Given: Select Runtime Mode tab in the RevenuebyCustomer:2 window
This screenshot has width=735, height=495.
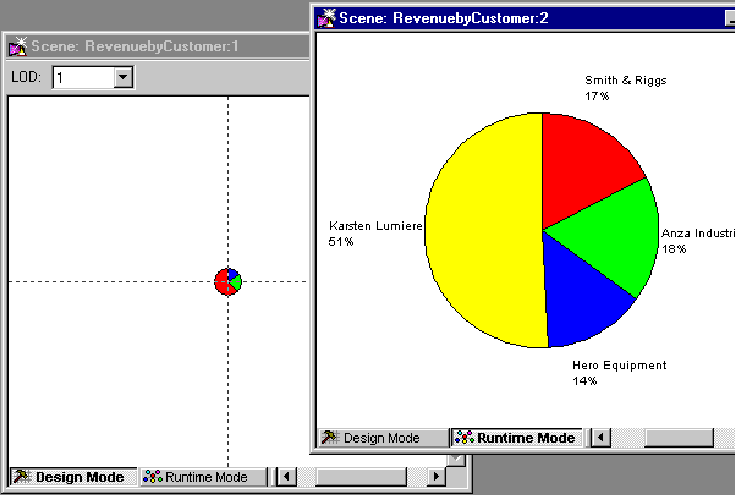Looking at the screenshot, I should [x=516, y=438].
